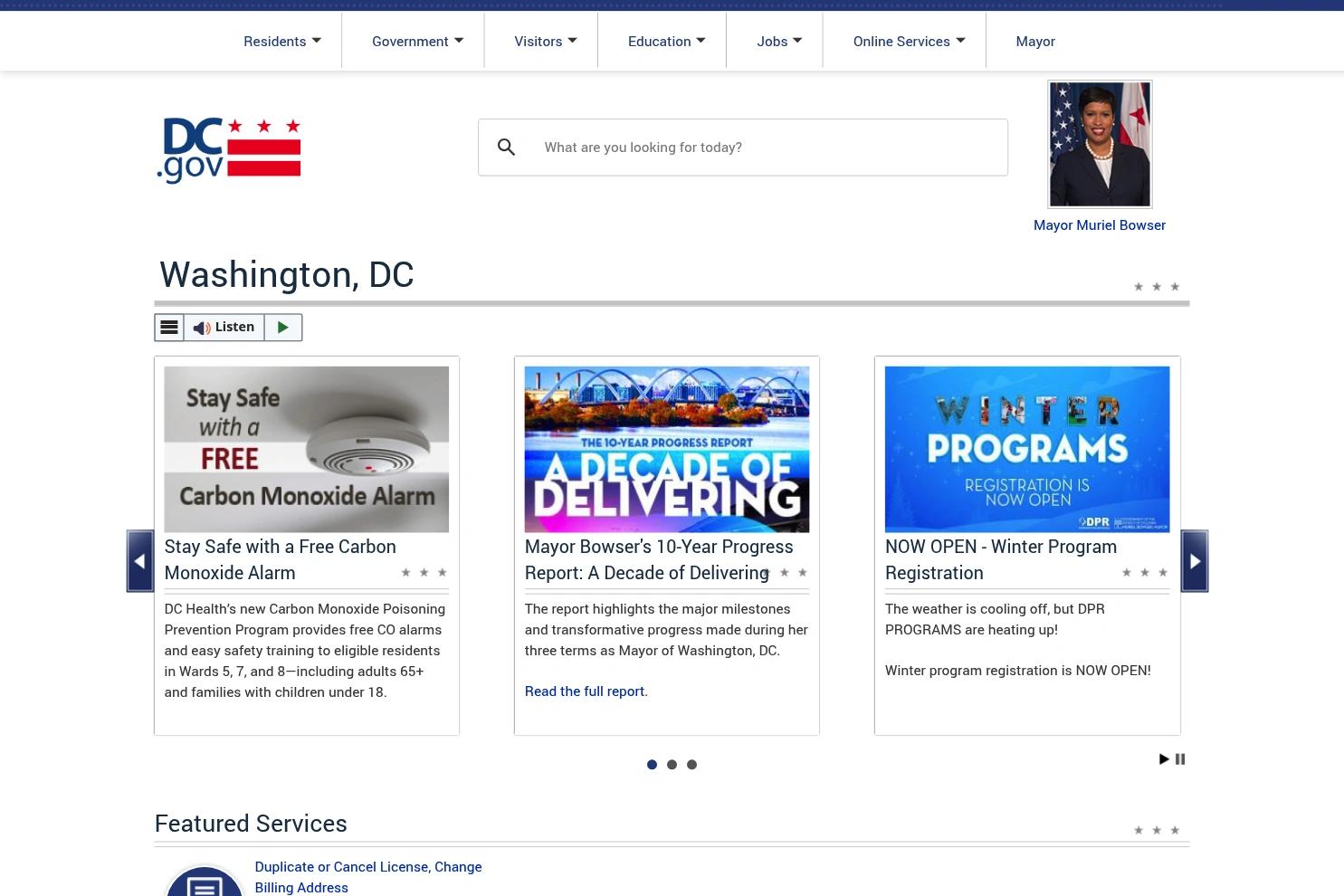Open 'Mayor Bowser's 10-Year Progress Report' heading

click(x=659, y=559)
